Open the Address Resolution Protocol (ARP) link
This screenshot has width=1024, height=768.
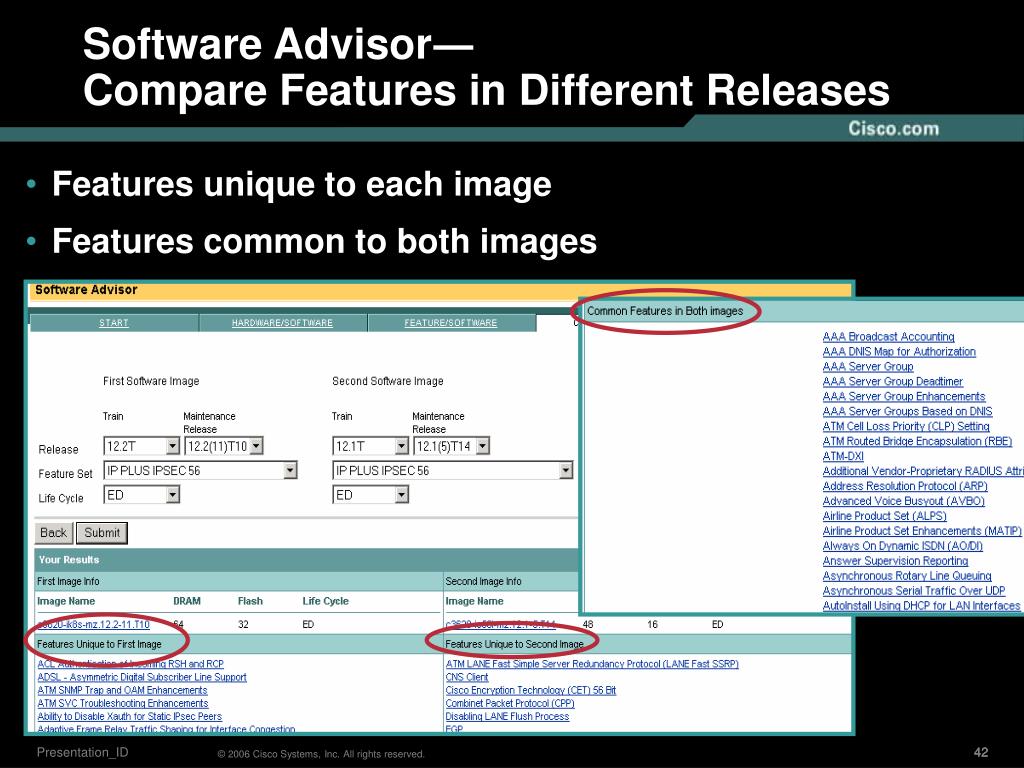[905, 486]
